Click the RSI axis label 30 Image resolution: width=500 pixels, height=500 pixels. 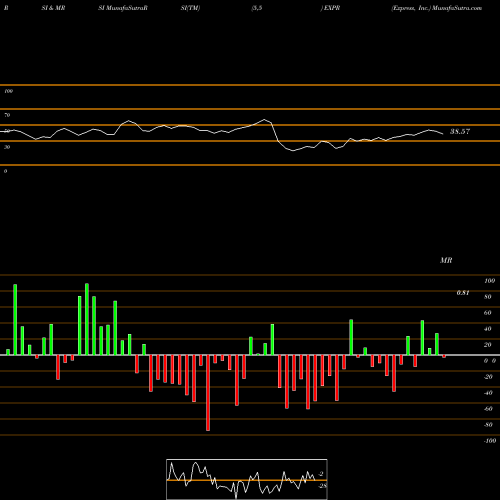[x=7, y=147]
